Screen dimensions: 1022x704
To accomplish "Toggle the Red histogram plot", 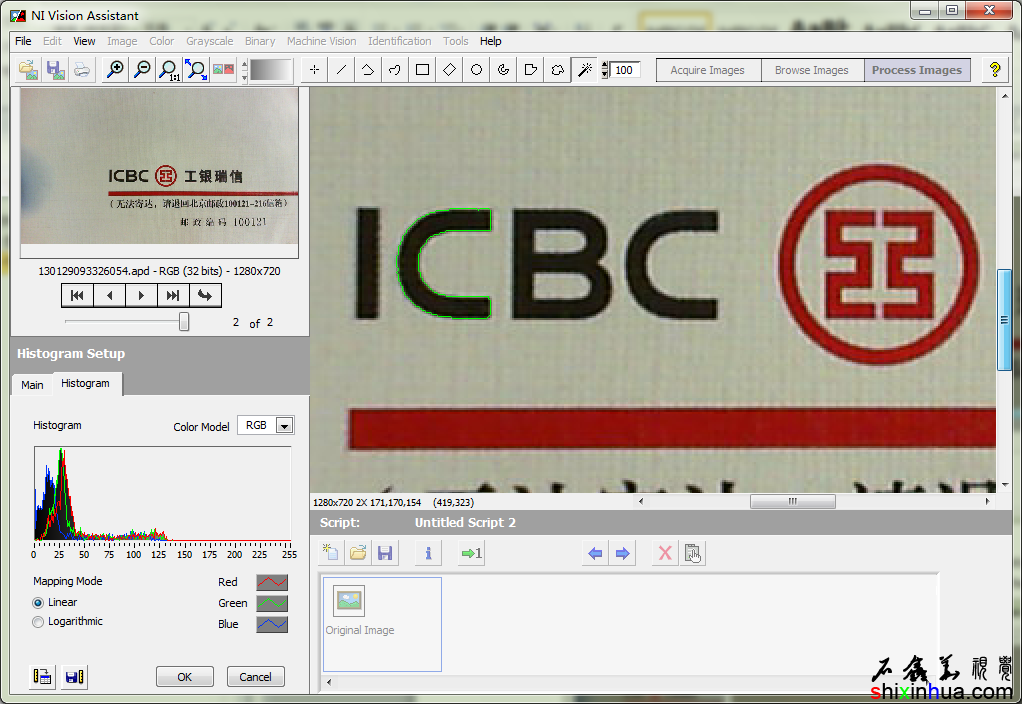I will 272,582.
